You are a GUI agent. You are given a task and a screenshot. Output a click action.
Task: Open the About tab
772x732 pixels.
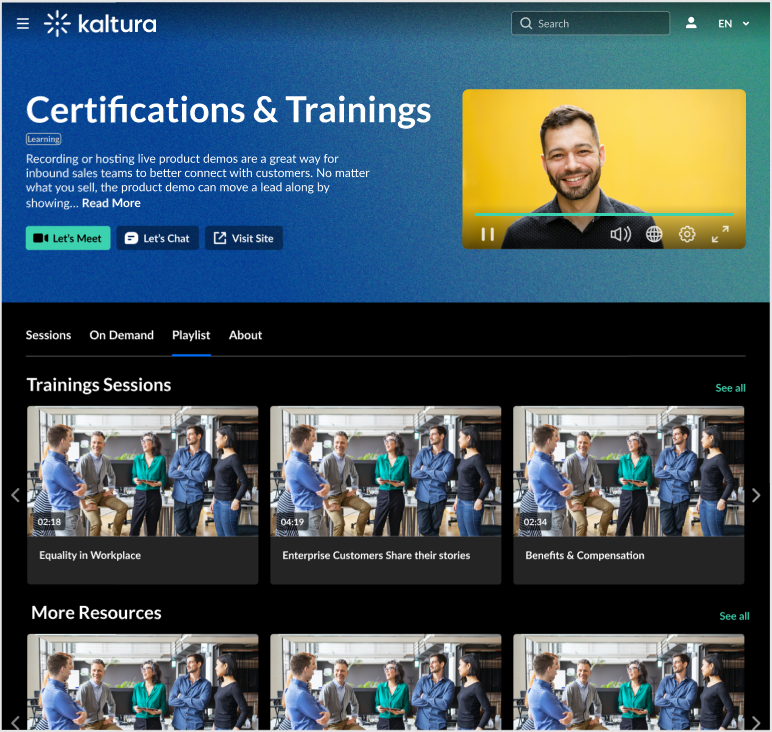coord(245,335)
